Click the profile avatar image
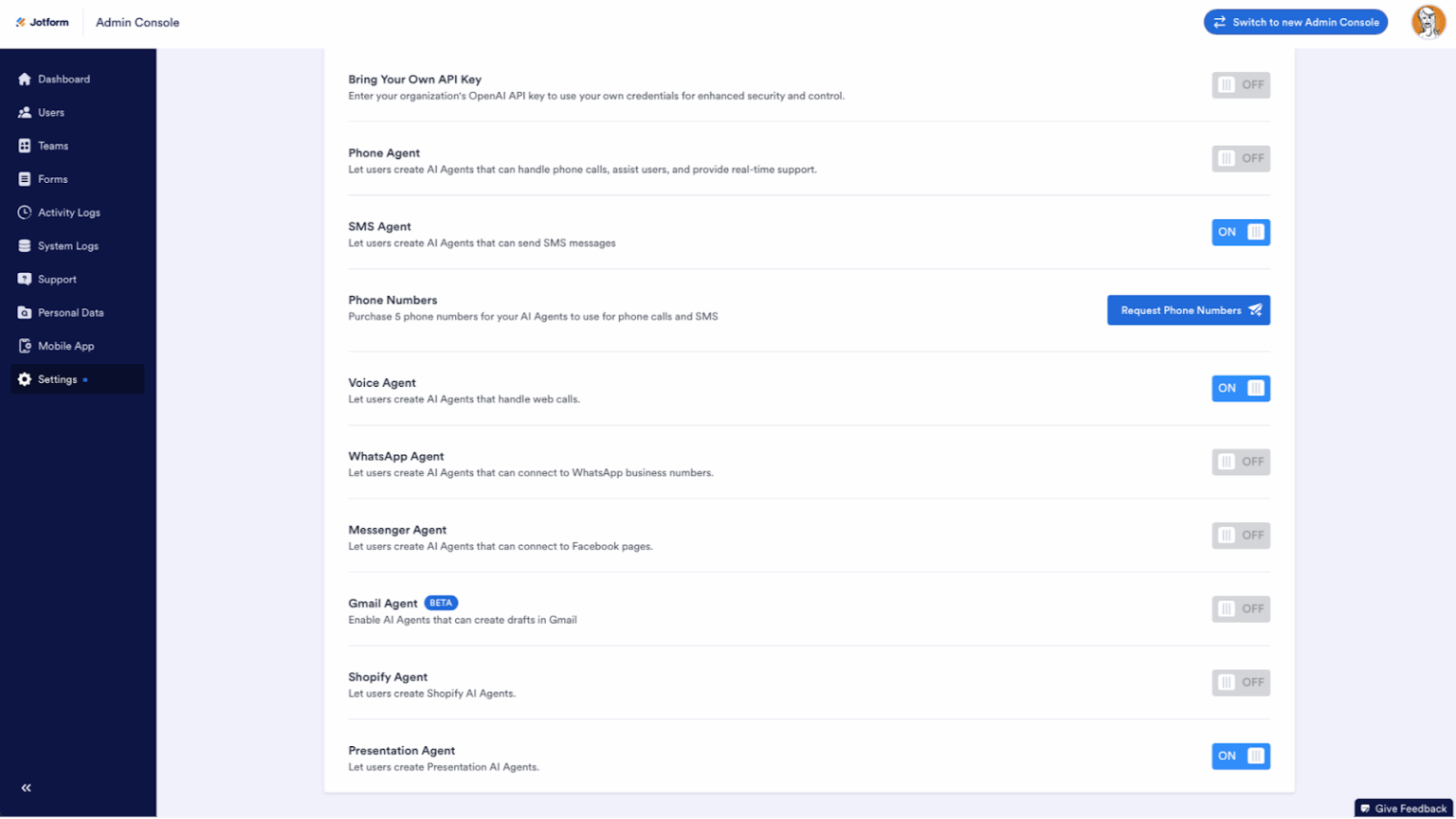1456x819 pixels. [1429, 22]
